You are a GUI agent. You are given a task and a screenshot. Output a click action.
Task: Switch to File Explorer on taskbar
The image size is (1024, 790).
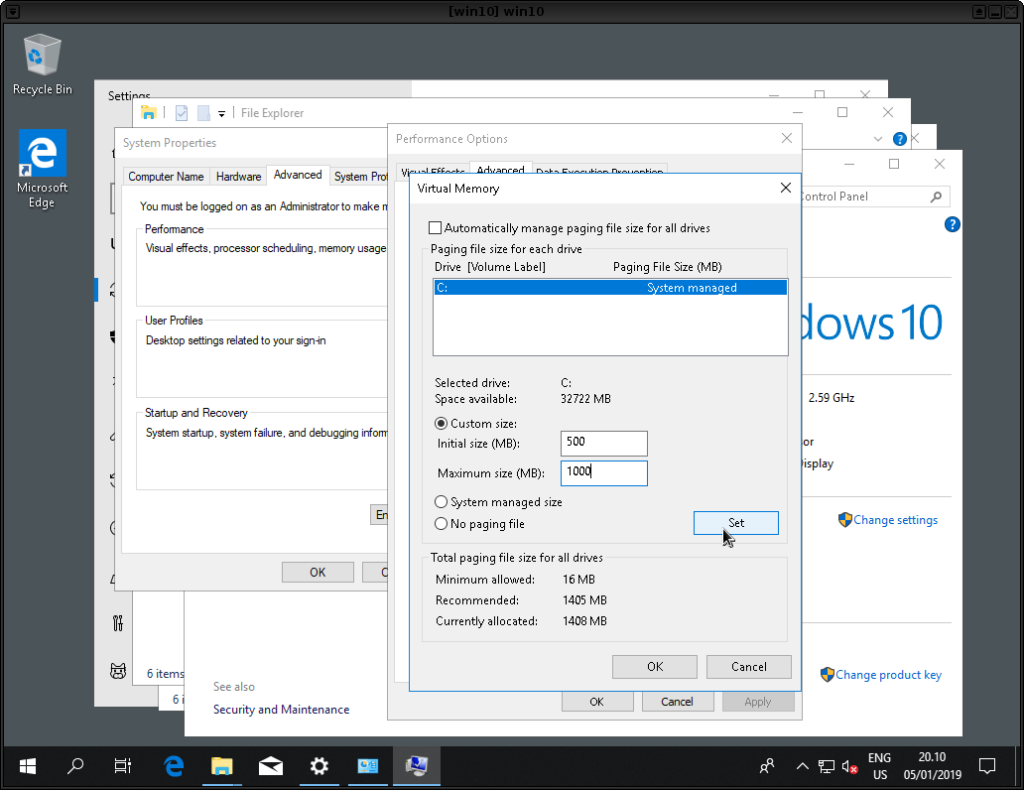point(222,766)
